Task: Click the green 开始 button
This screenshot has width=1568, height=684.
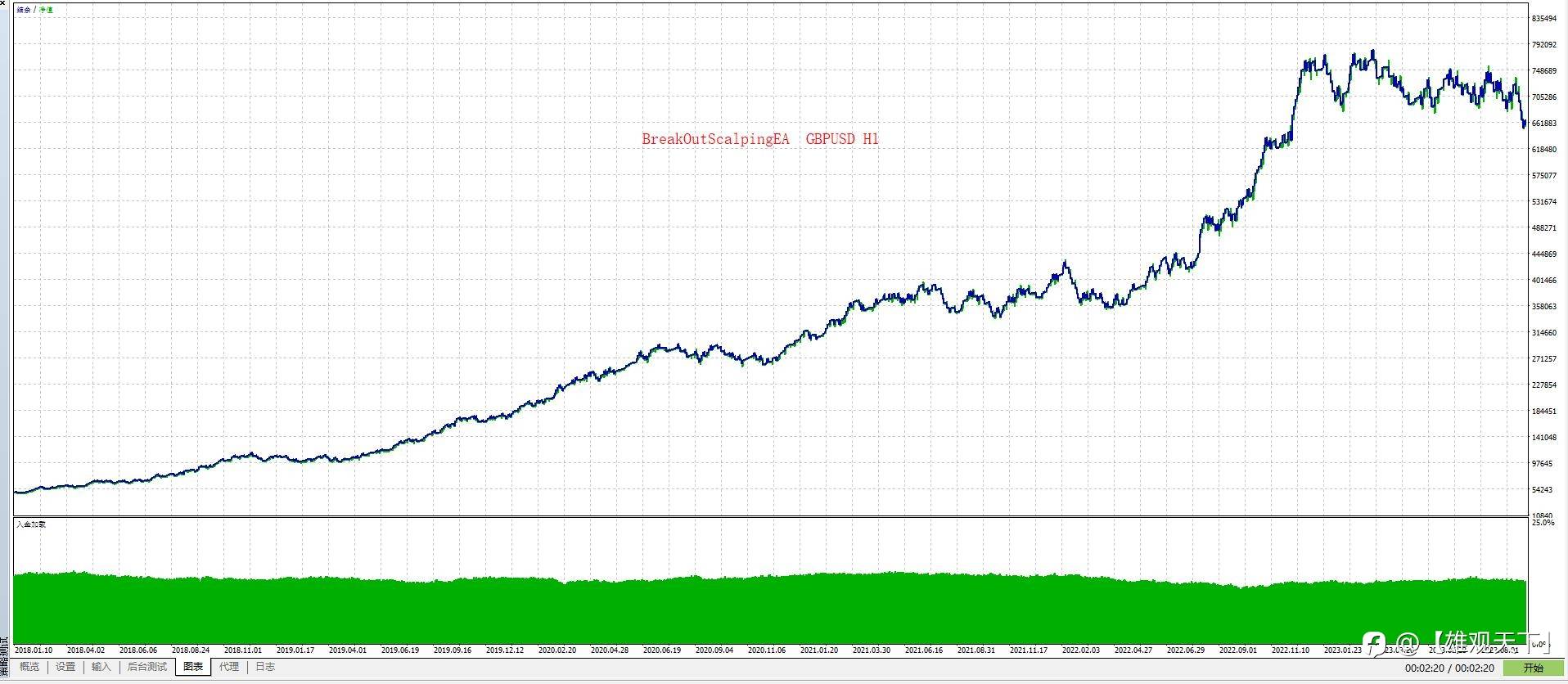Action: [x=1533, y=668]
